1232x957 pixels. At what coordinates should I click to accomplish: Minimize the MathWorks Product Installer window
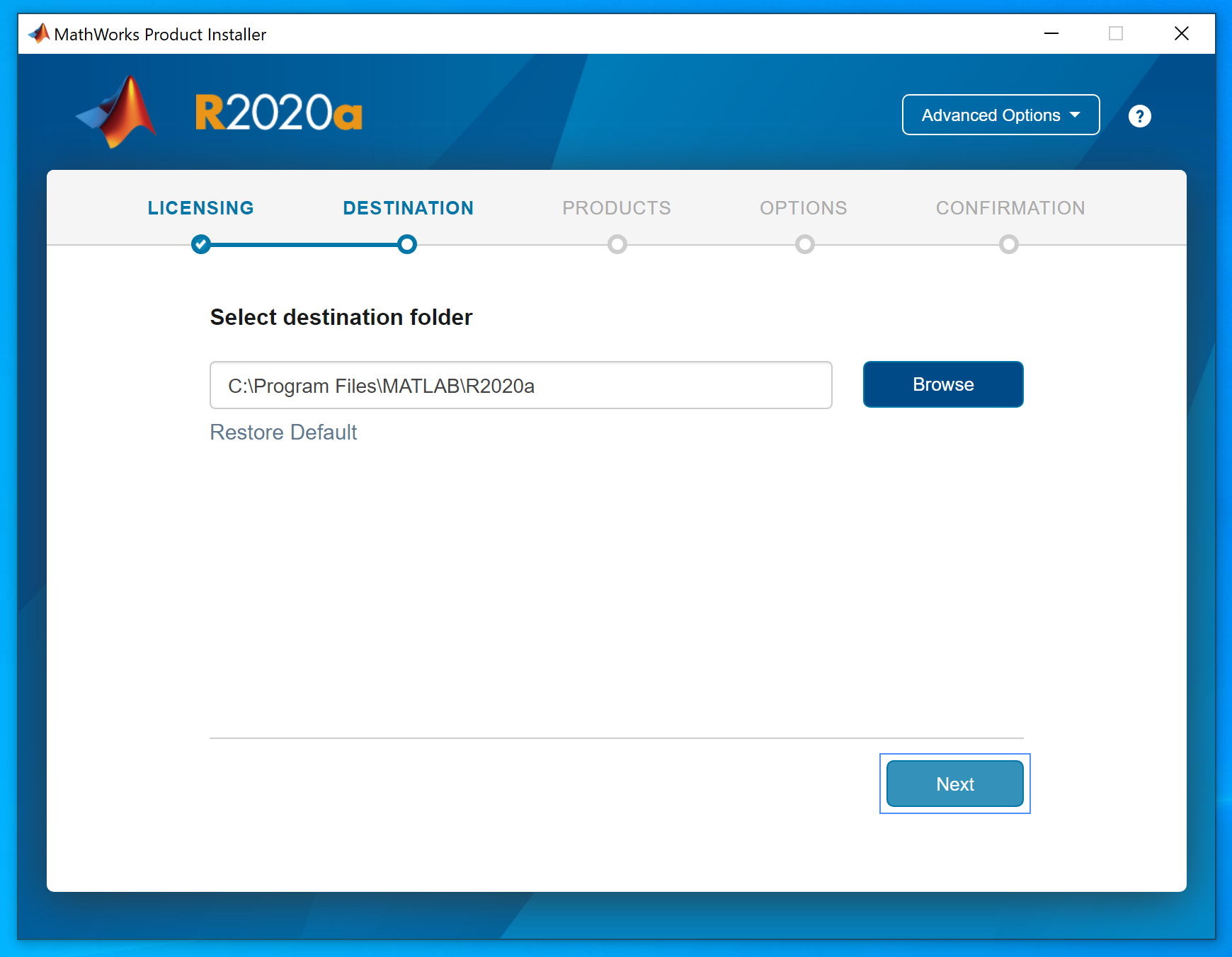click(x=1051, y=33)
